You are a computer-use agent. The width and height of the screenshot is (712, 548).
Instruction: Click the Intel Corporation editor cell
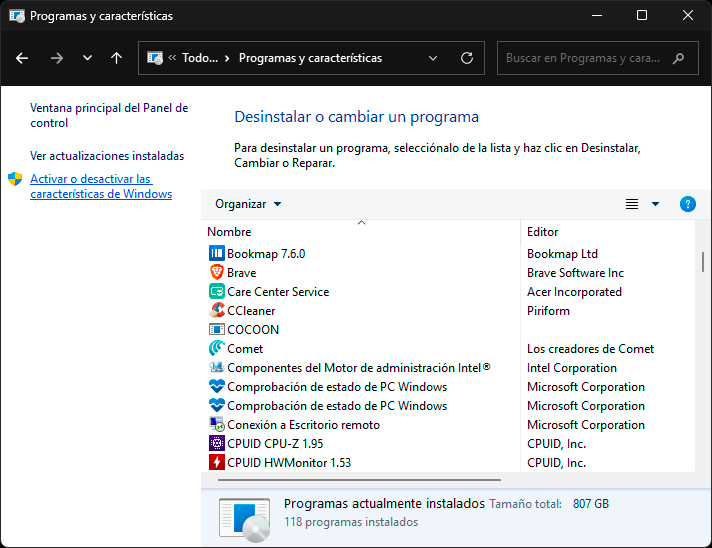coord(572,367)
